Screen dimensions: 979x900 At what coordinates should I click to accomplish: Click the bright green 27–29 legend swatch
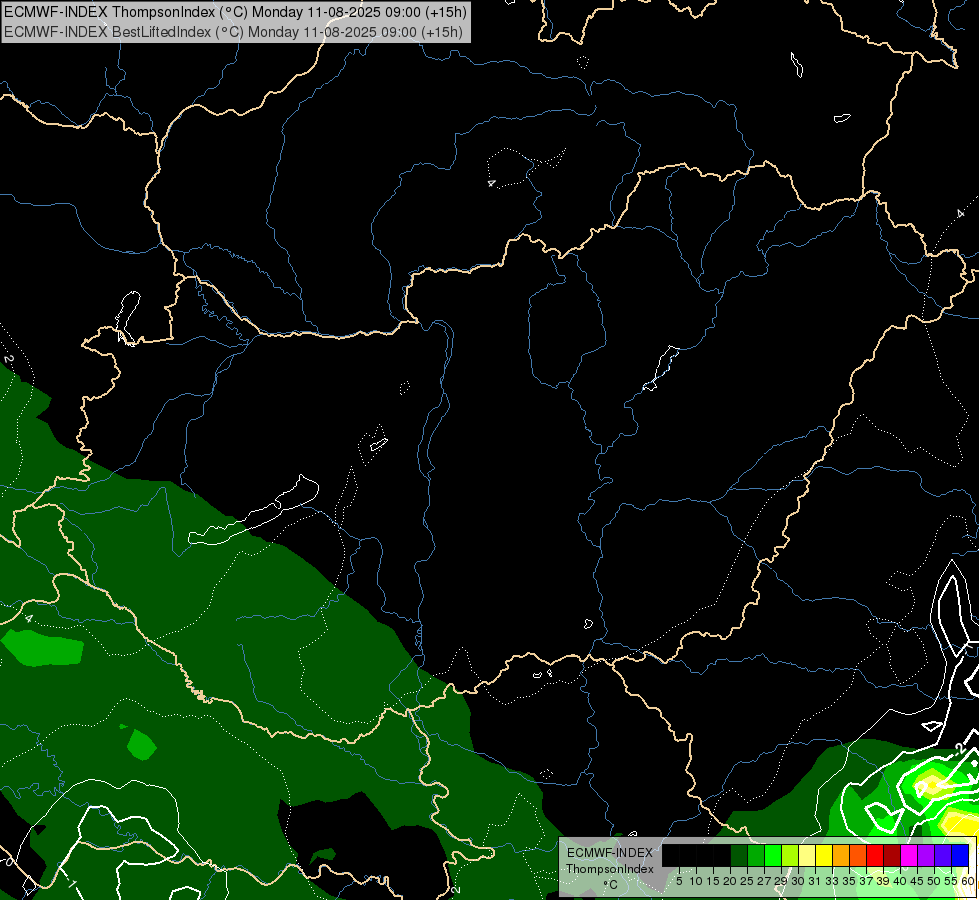tap(773, 855)
